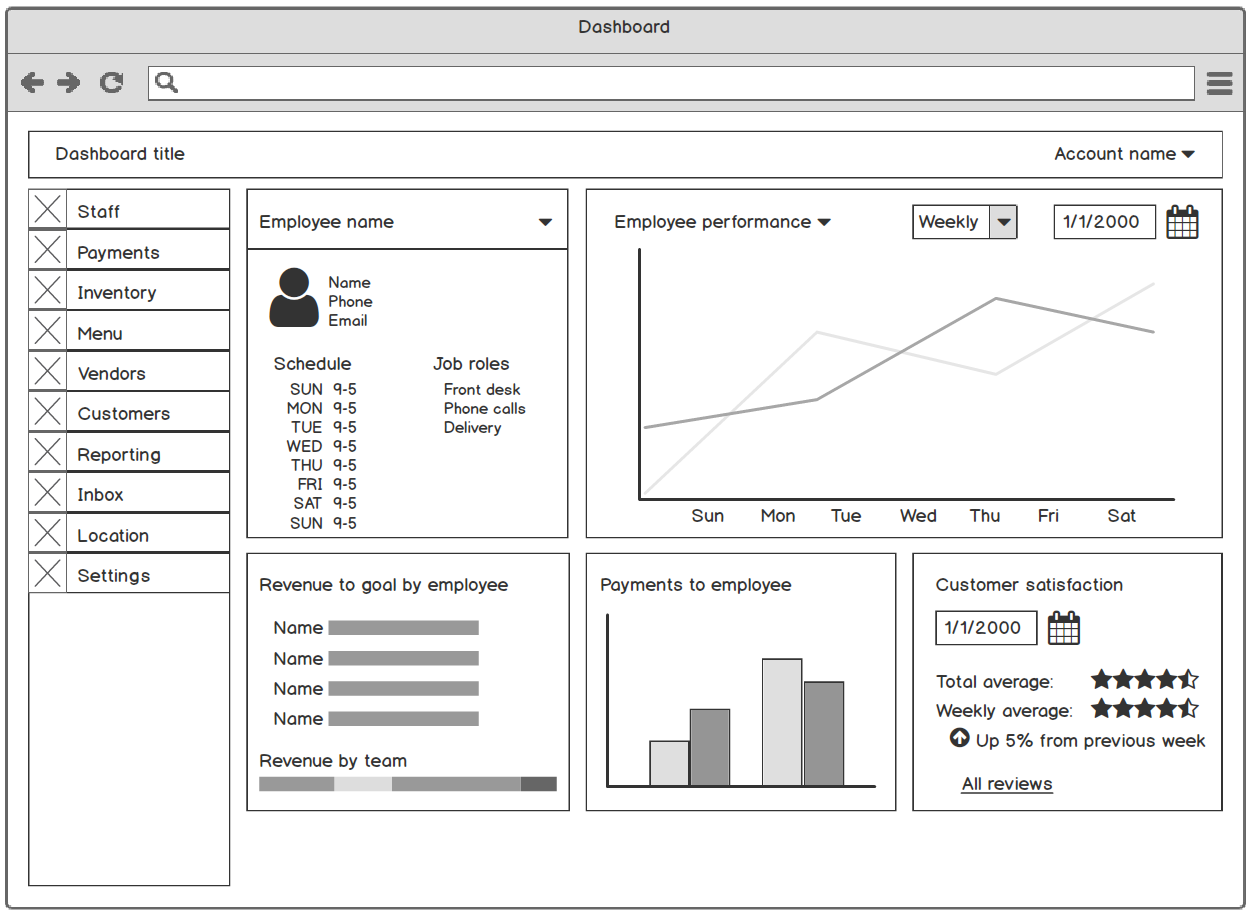Click the Inbox placeholder icon

48,493
